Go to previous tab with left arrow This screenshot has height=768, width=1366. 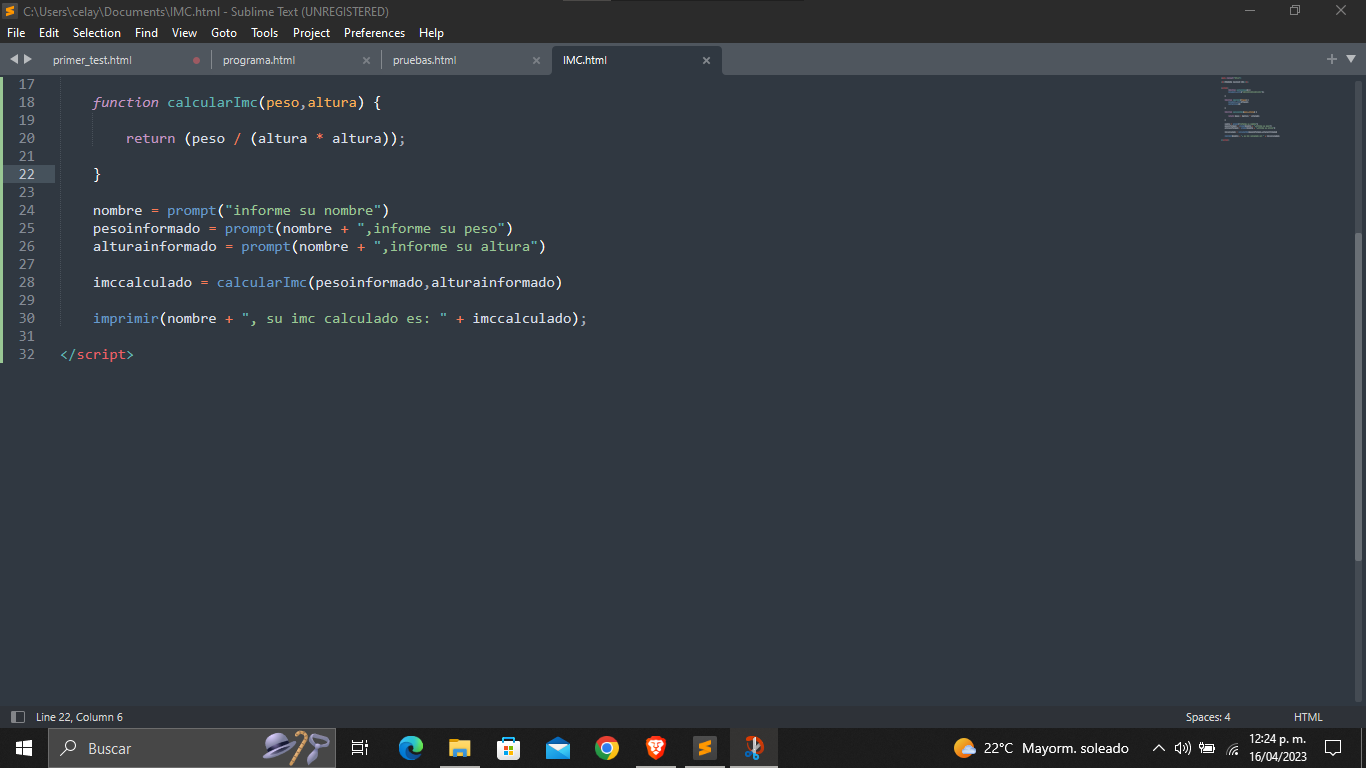pos(14,59)
